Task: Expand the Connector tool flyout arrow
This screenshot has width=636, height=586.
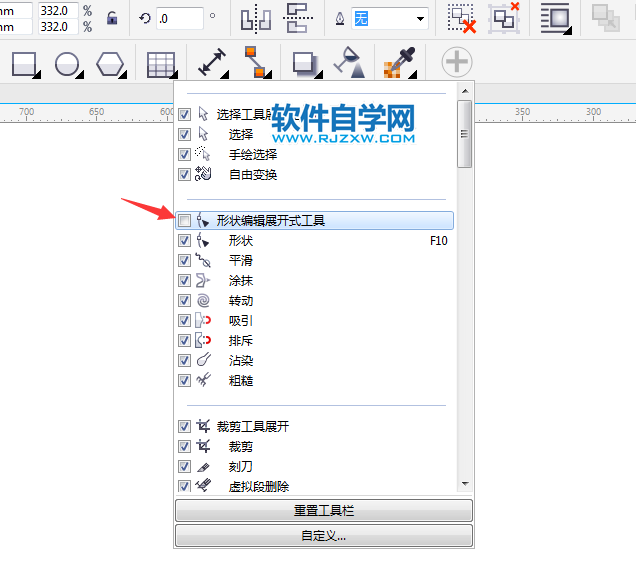Action: click(x=268, y=74)
